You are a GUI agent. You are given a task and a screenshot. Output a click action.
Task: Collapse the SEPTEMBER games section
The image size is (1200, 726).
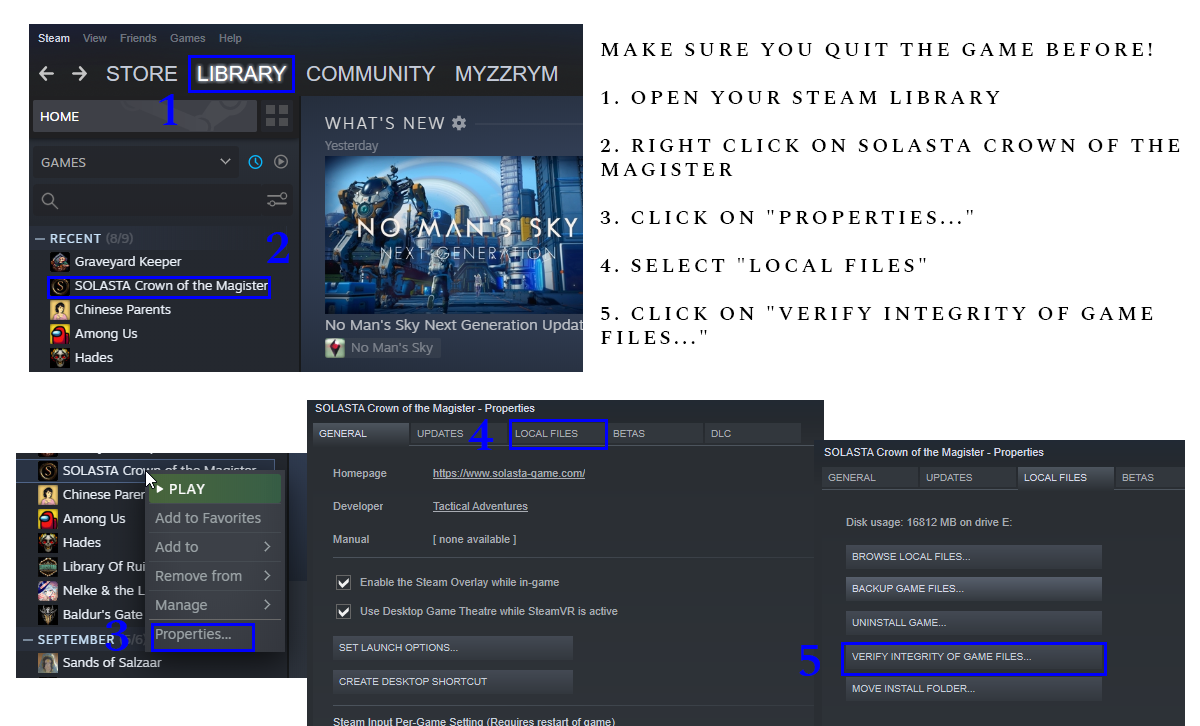click(x=28, y=639)
